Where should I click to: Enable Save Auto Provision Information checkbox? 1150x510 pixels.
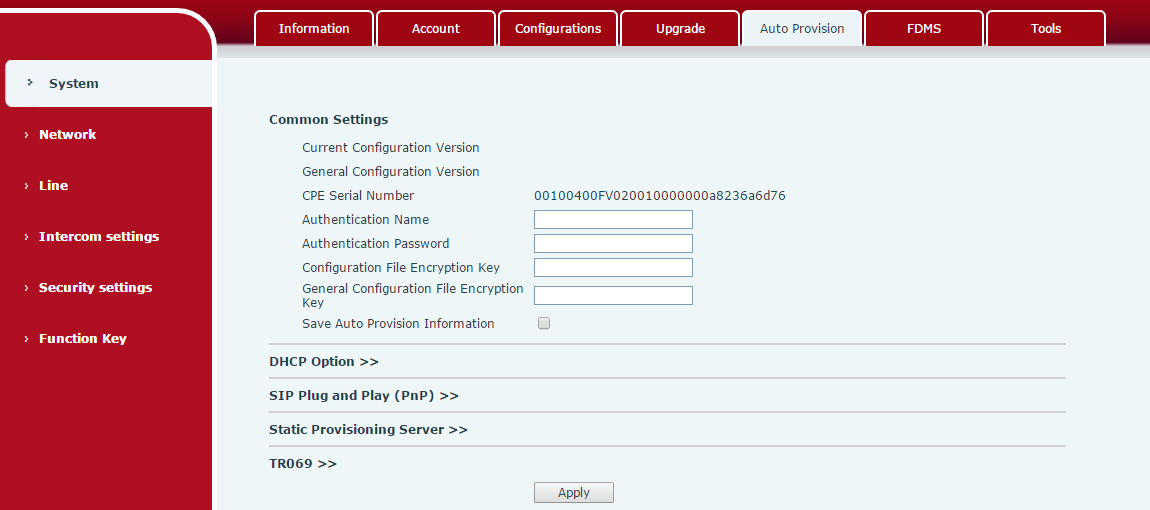(544, 323)
